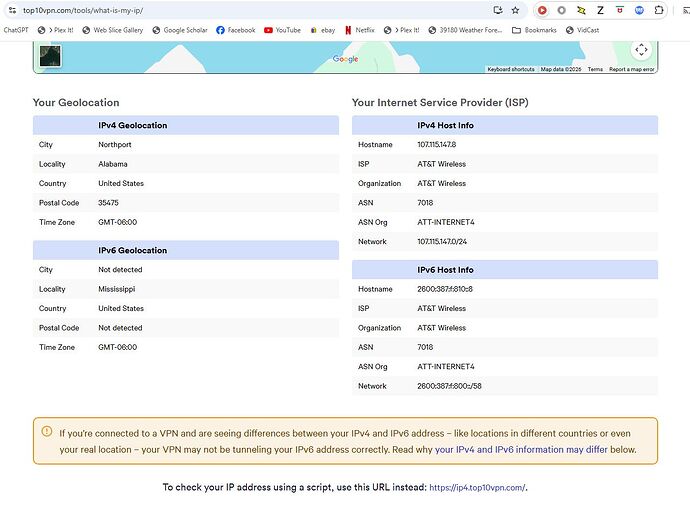Open the Netflix bookmark
The image size is (690, 505).
tap(360, 30)
